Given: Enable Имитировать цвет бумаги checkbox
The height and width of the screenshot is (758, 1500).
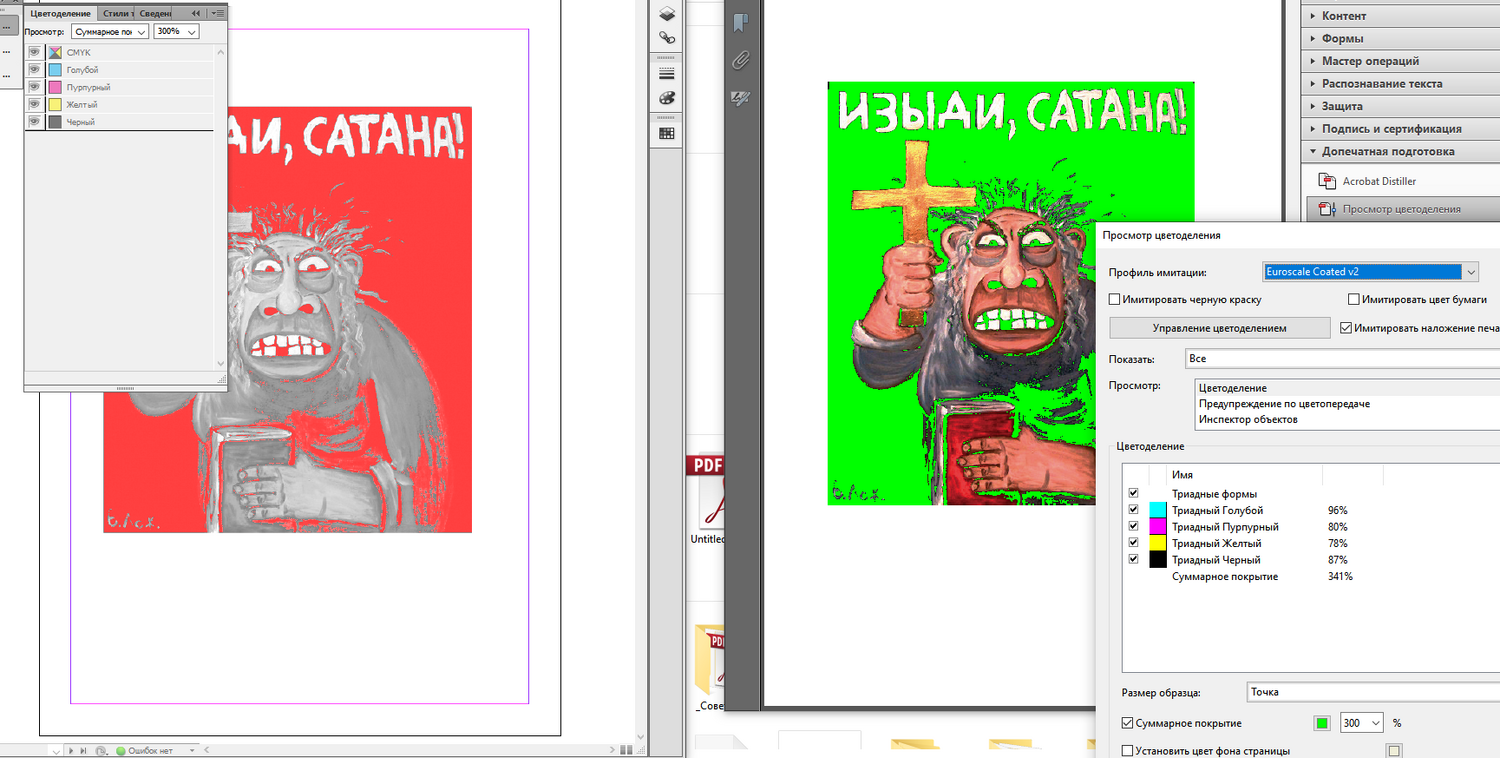Looking at the screenshot, I should click(x=1354, y=299).
